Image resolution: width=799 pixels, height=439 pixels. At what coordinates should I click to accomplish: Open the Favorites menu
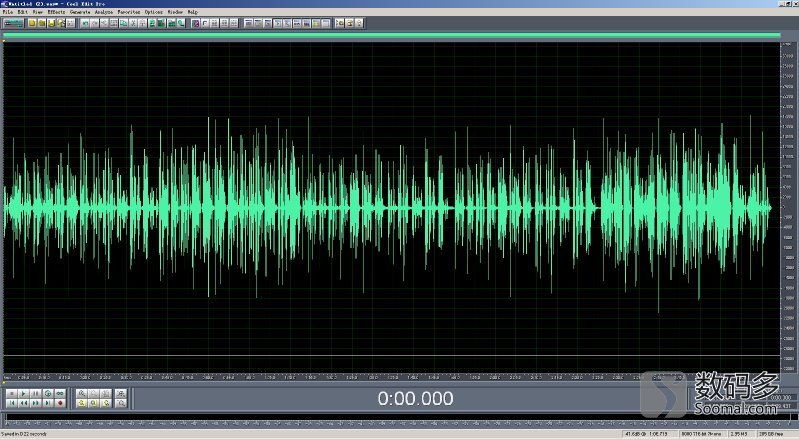pyautogui.click(x=129, y=12)
